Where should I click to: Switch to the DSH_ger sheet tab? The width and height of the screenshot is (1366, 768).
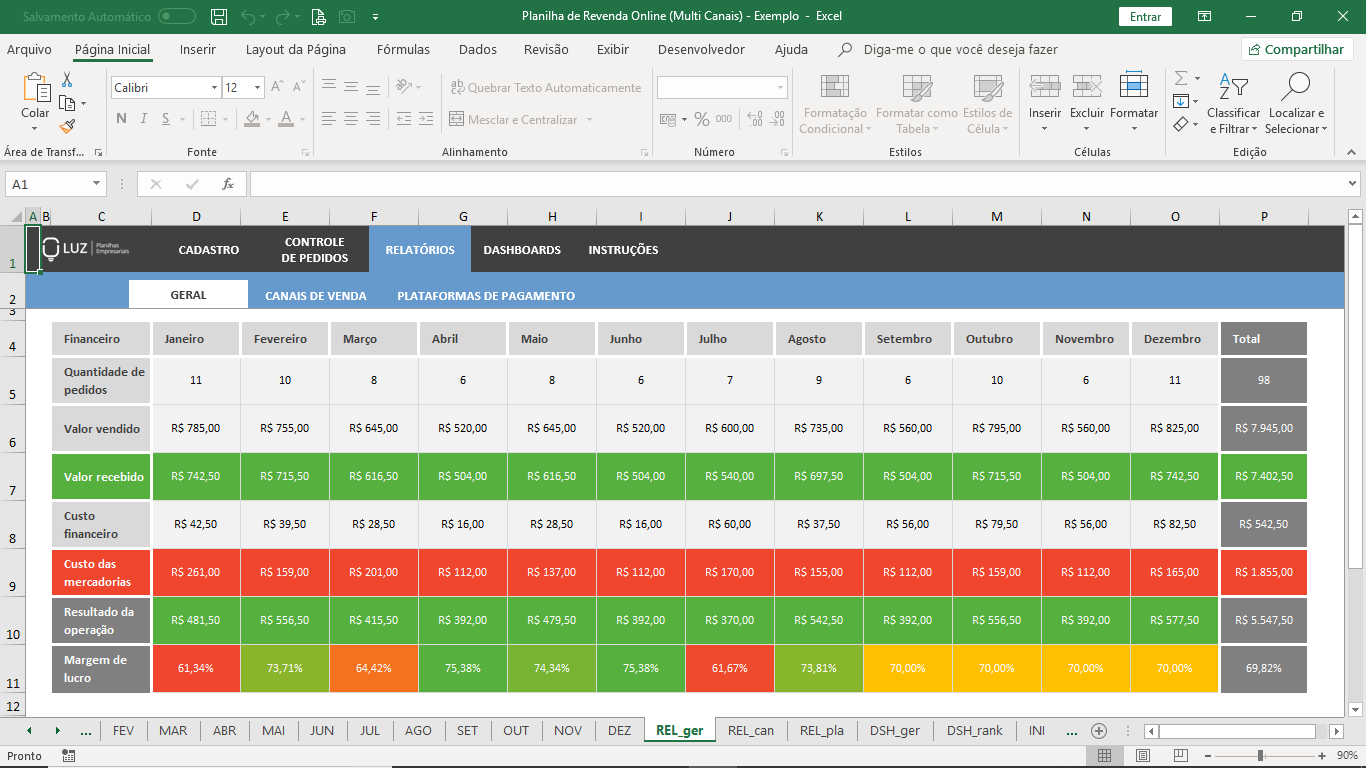(x=895, y=730)
